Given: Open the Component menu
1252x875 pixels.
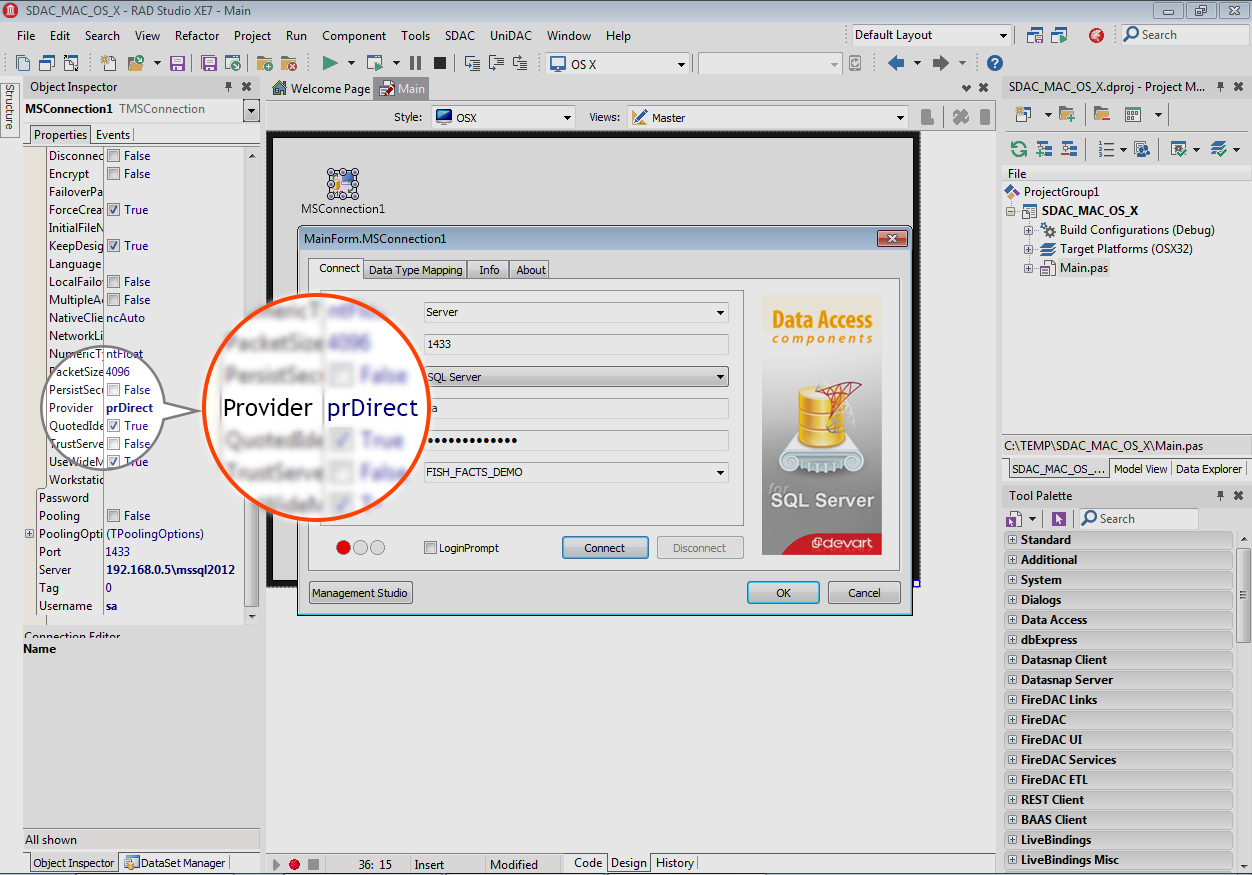Looking at the screenshot, I should 354,35.
